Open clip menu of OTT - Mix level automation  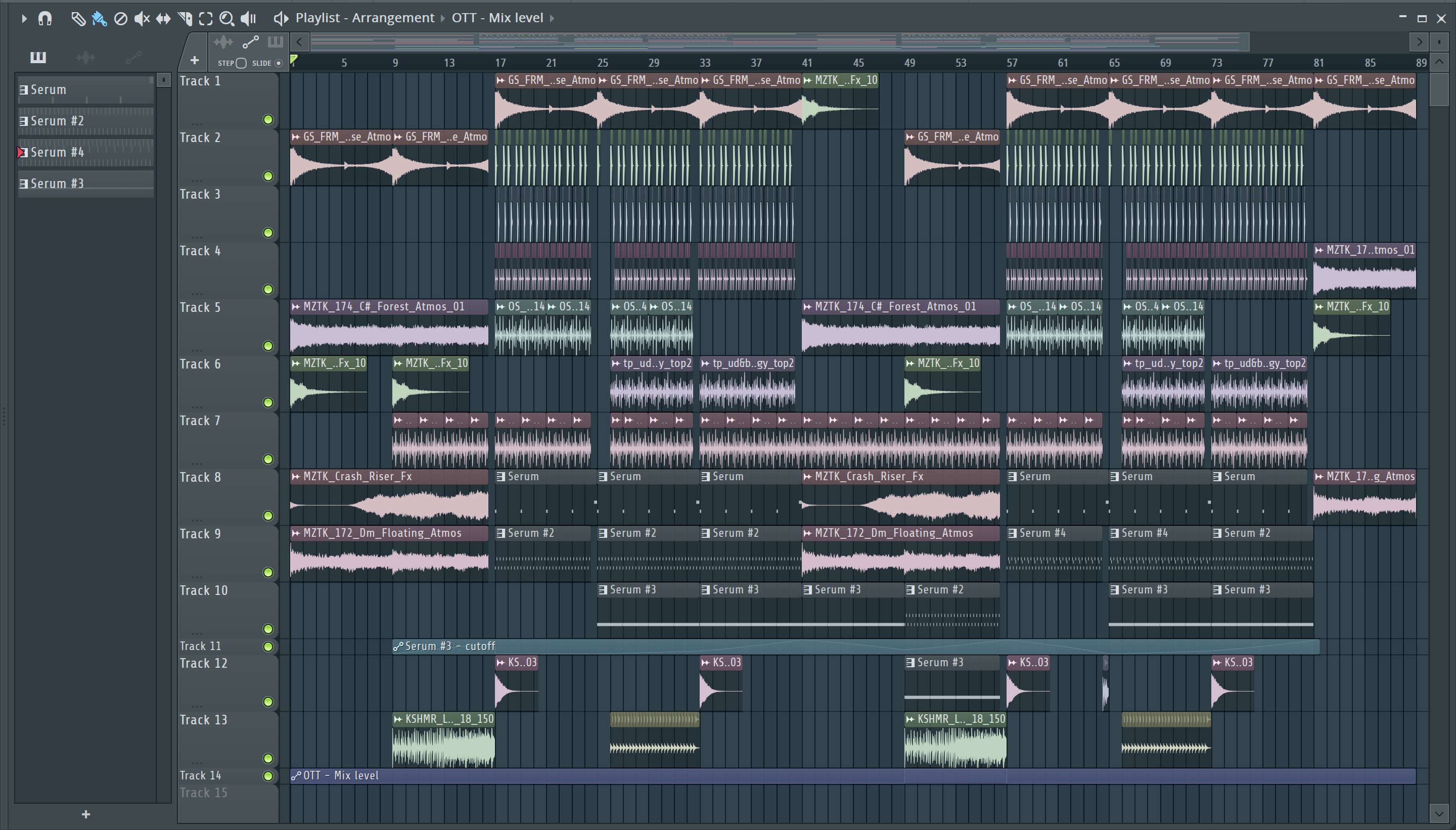click(x=296, y=776)
